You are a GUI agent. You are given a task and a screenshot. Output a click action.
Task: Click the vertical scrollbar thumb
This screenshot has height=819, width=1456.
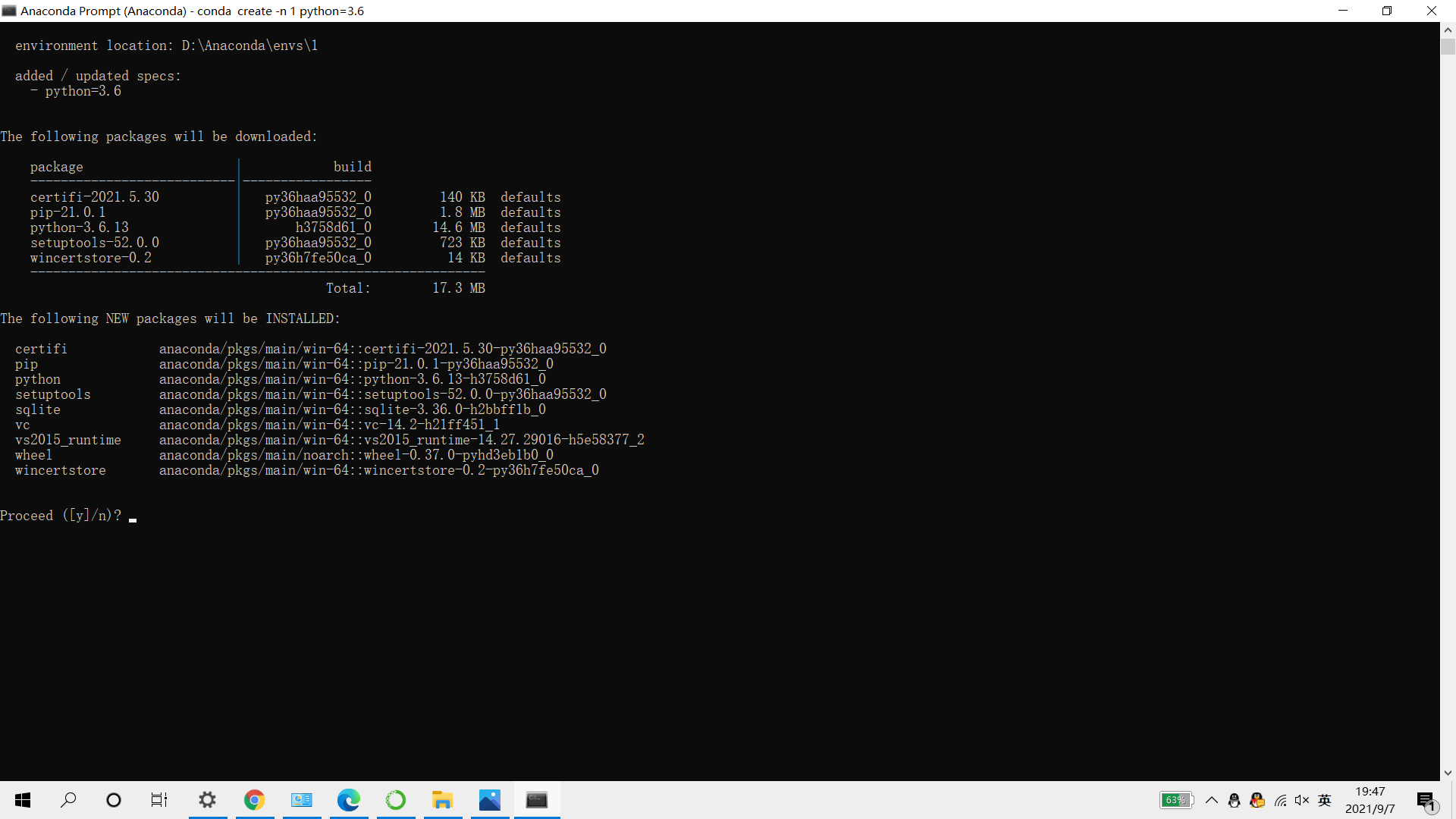tap(1448, 46)
